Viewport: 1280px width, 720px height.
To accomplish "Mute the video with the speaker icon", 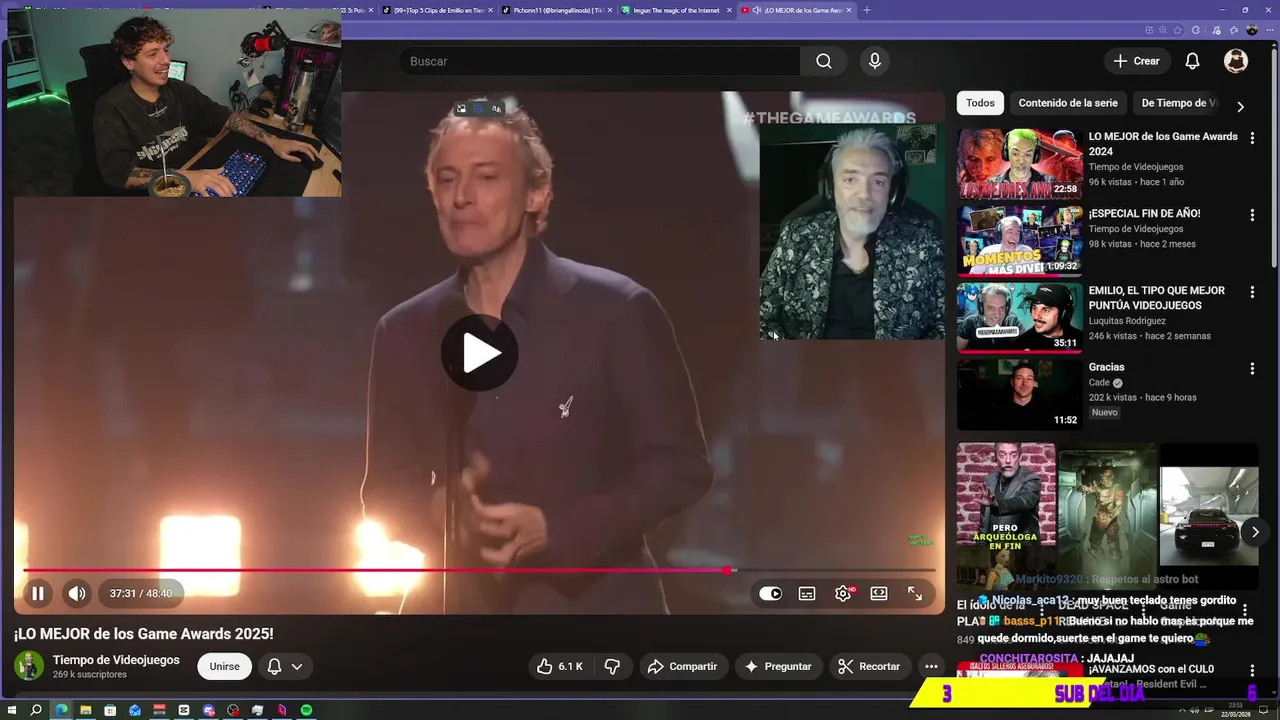I will 77,593.
